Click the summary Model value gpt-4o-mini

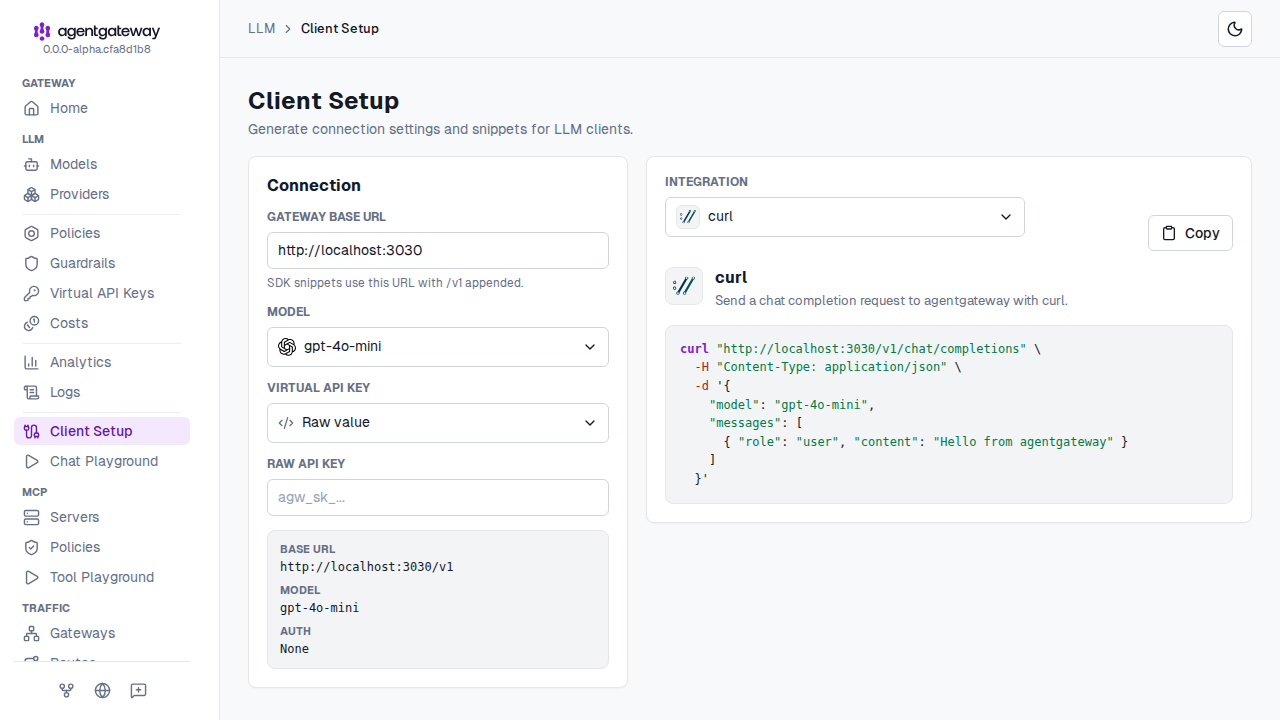pos(320,607)
